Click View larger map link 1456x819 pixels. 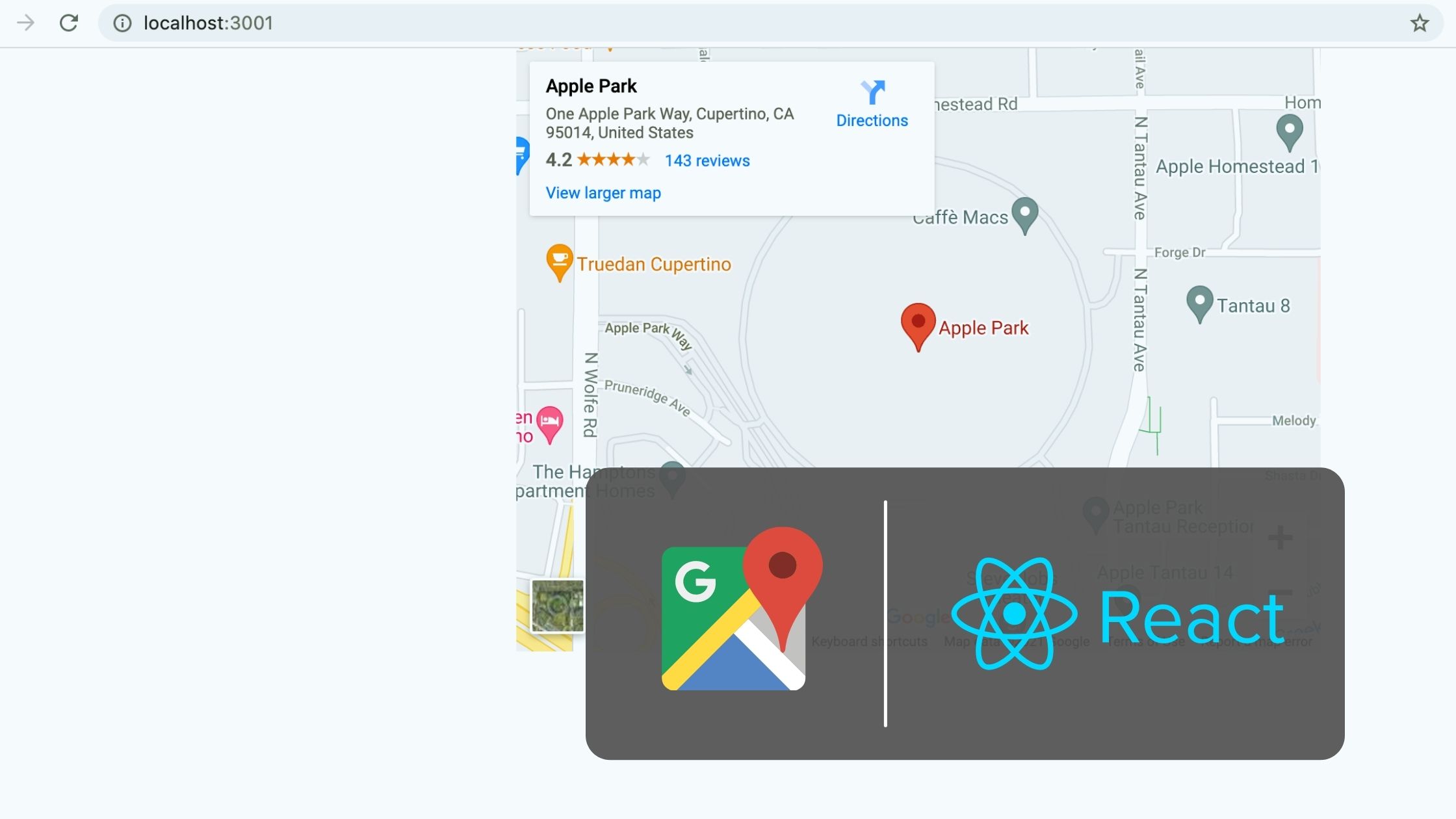click(603, 193)
